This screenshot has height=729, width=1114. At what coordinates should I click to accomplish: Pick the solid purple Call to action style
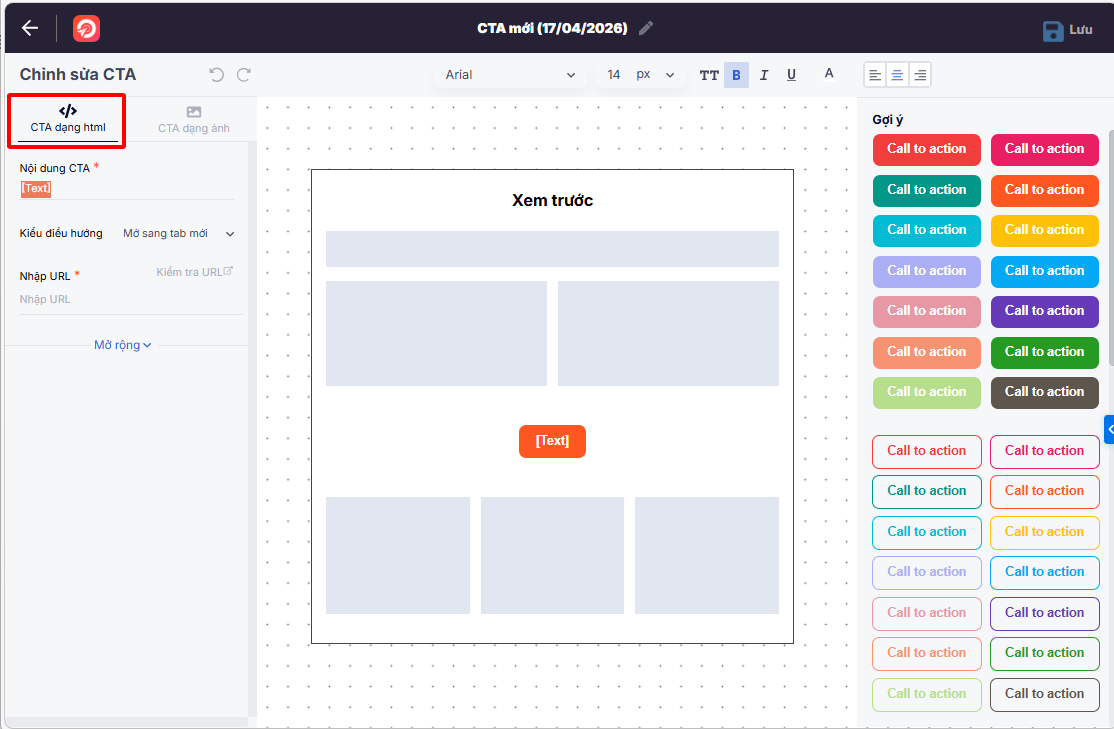pyautogui.click(x=1044, y=311)
